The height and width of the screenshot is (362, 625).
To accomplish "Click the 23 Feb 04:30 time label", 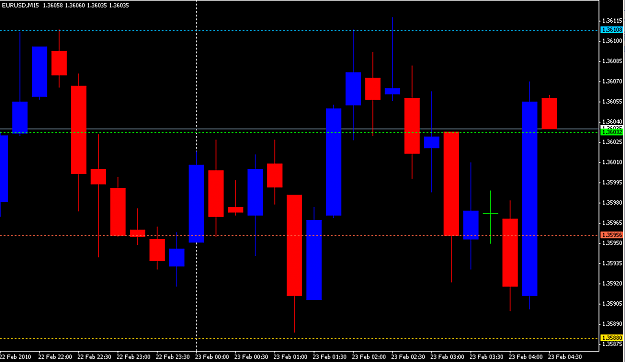I will [x=565, y=356].
